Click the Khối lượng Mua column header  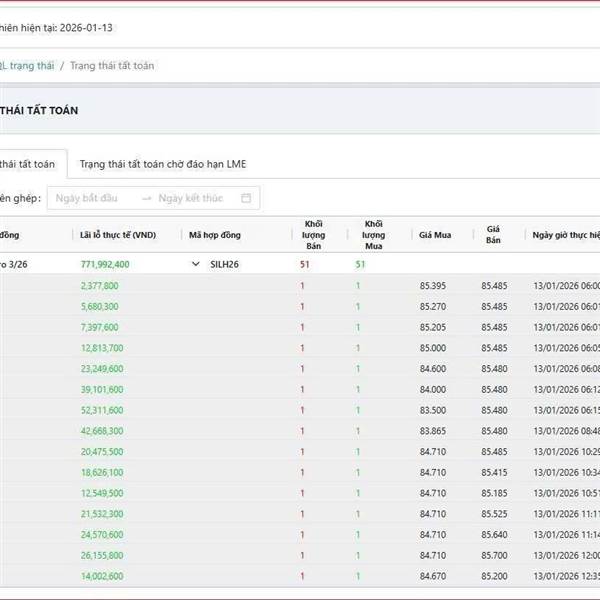[x=374, y=235]
